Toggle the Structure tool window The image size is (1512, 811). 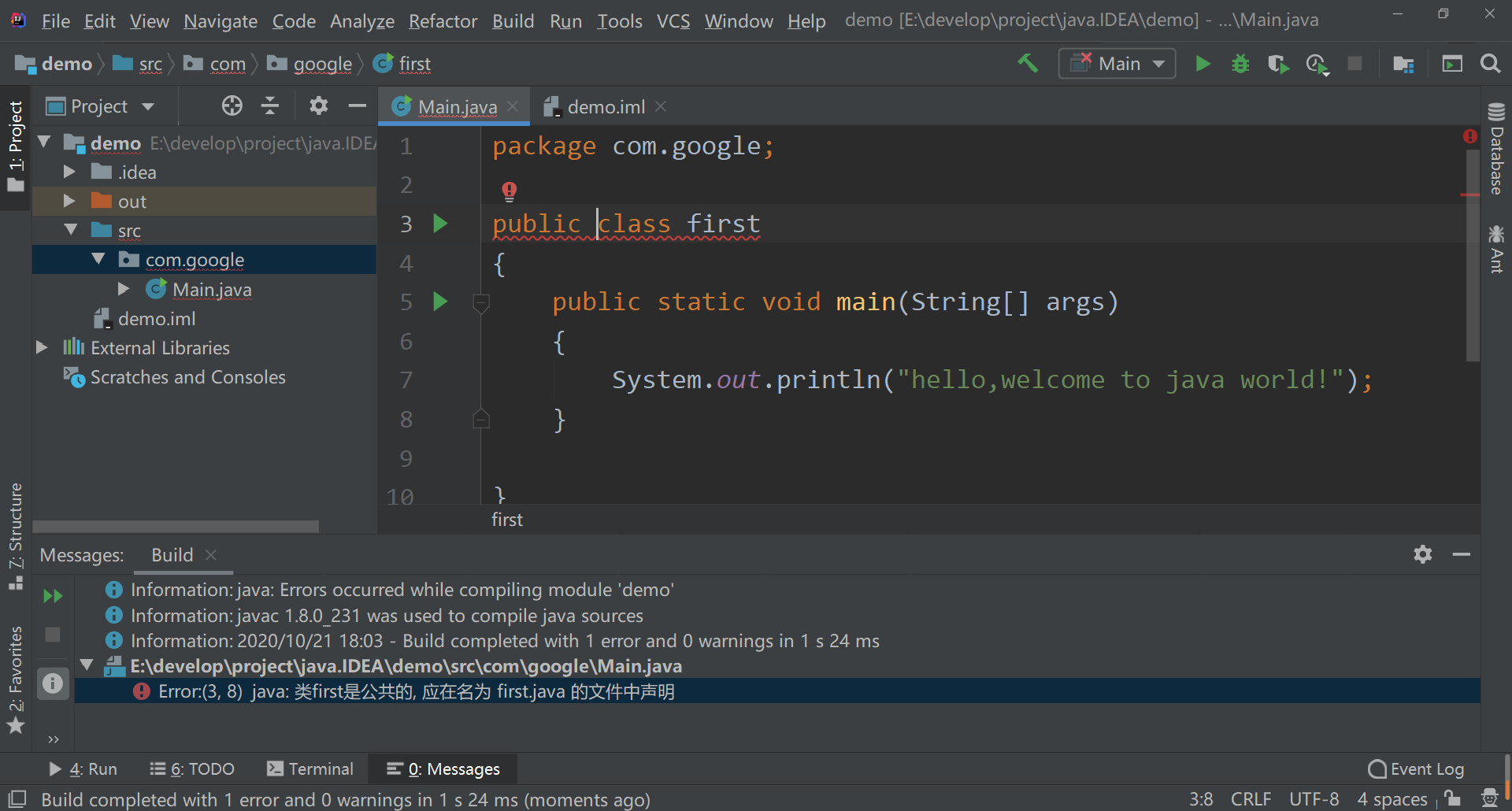tap(16, 536)
